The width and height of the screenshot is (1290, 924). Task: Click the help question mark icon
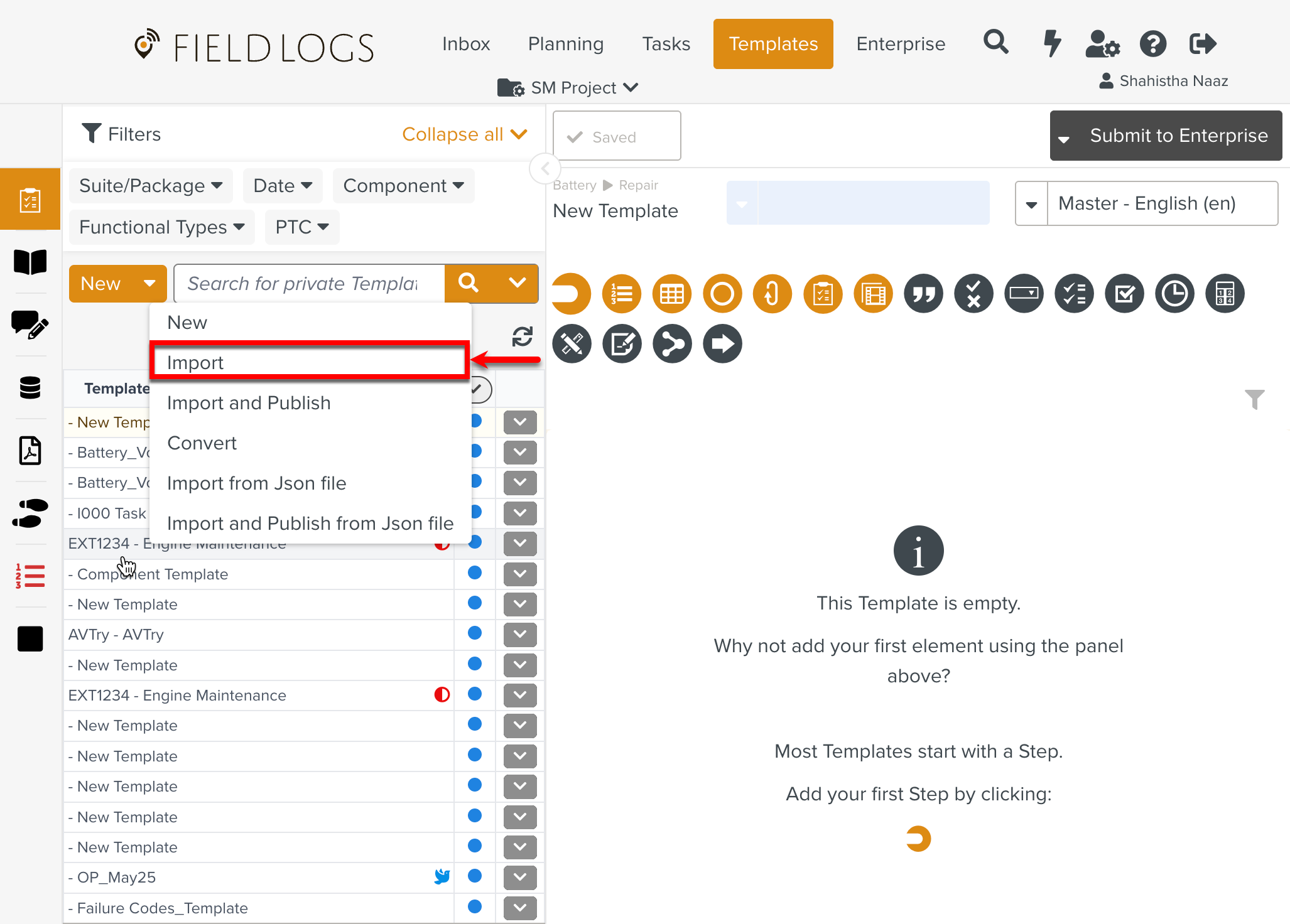tap(1152, 43)
